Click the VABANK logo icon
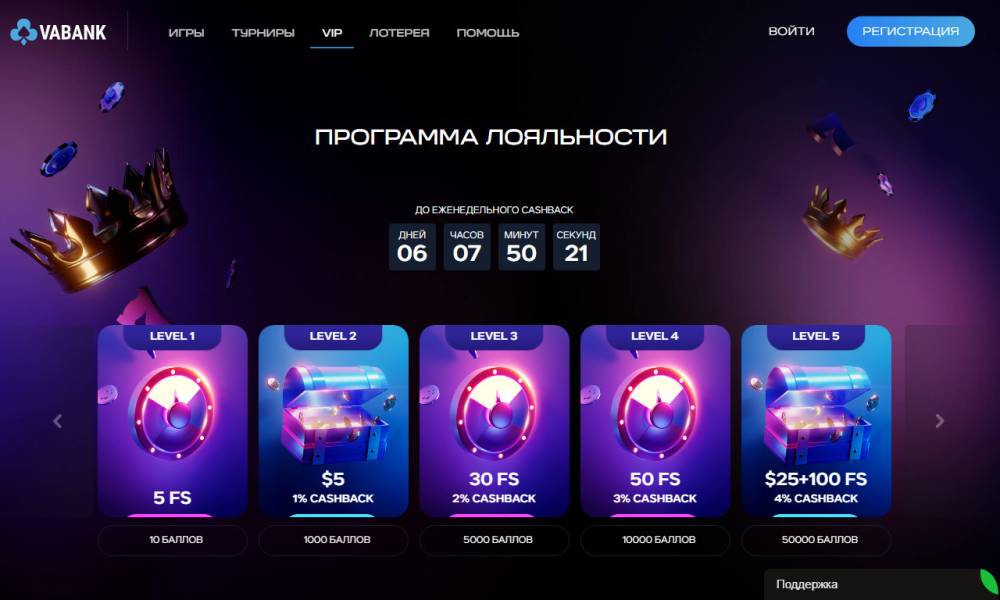 (x=24, y=32)
